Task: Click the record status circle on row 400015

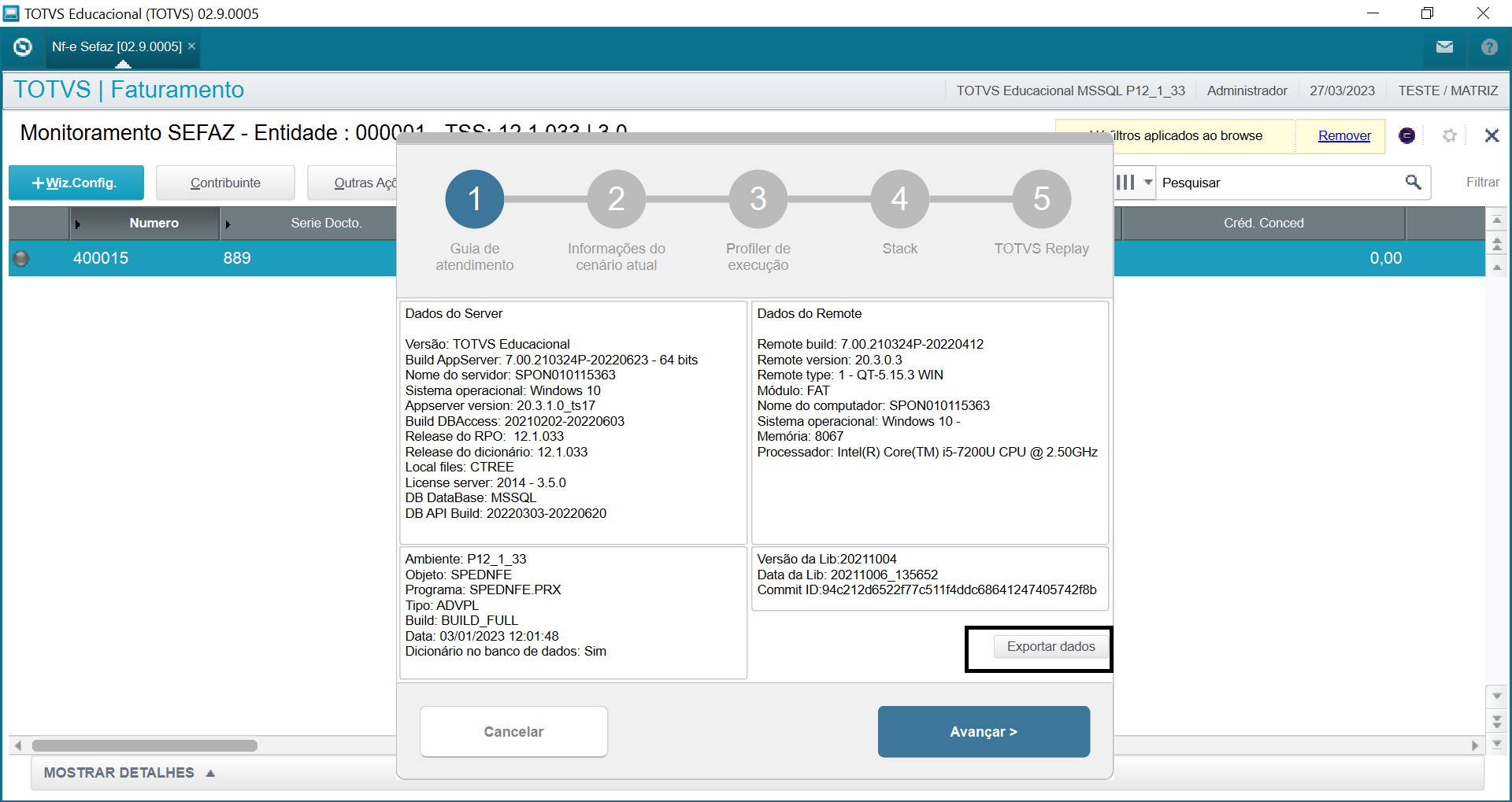Action: (20, 258)
